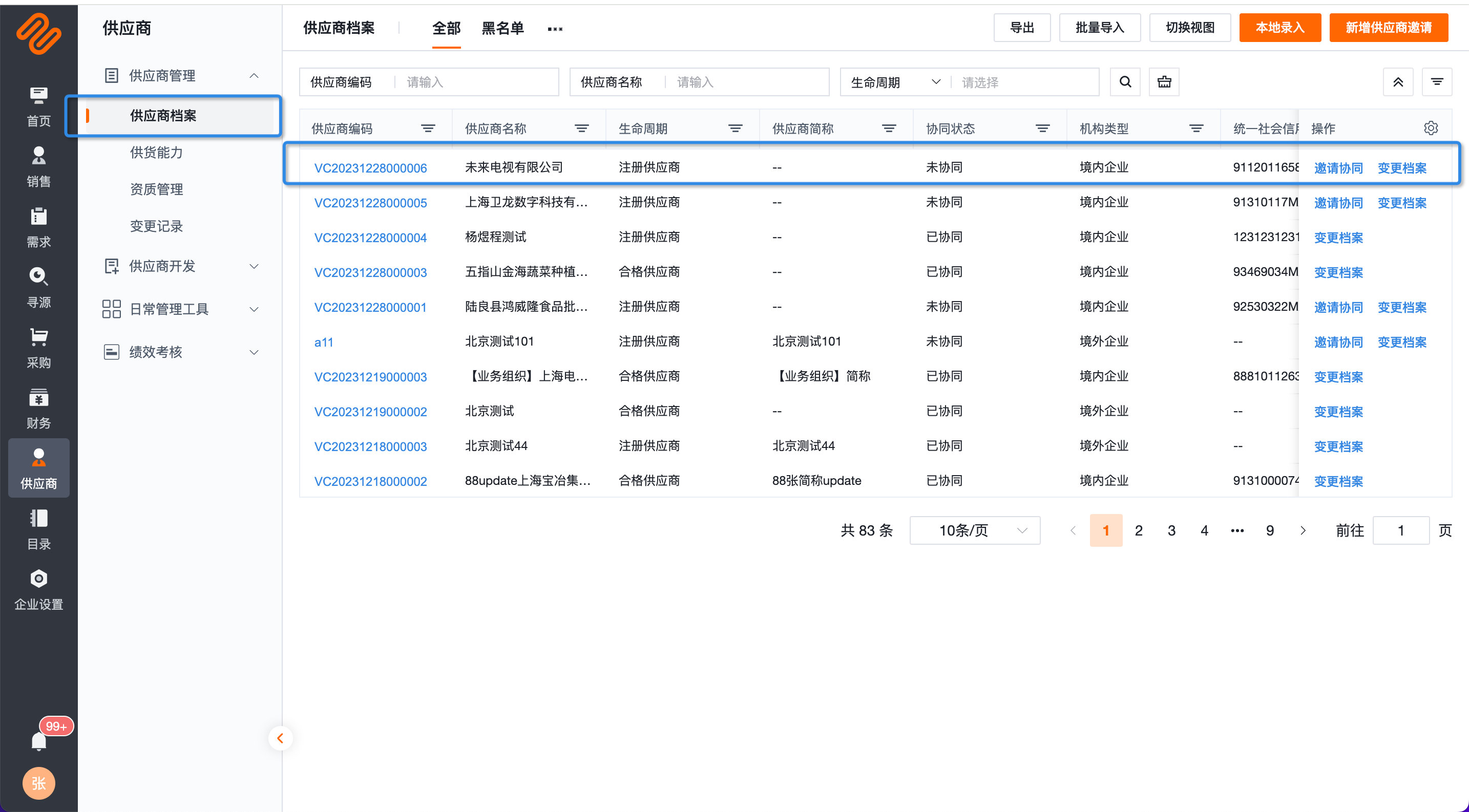Open filter settings icon at far right
Viewport: 1469px width, 812px height.
coord(1437,82)
